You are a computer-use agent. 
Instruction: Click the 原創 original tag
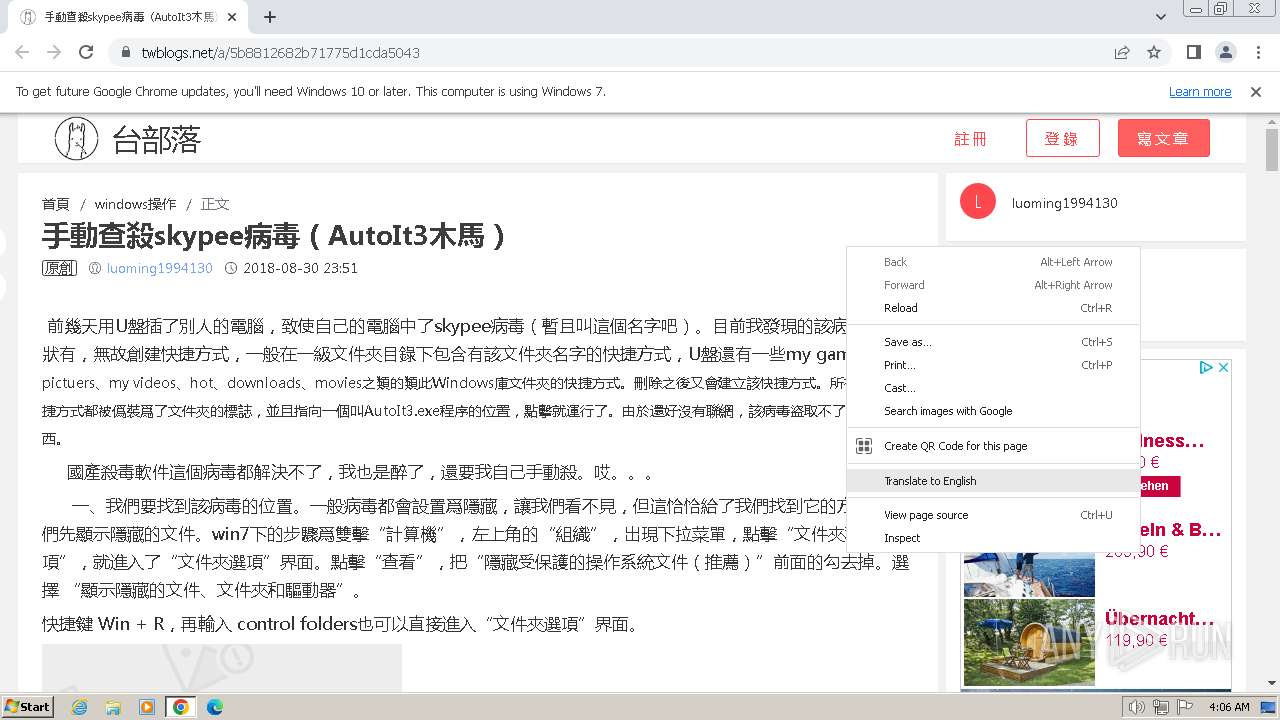59,268
